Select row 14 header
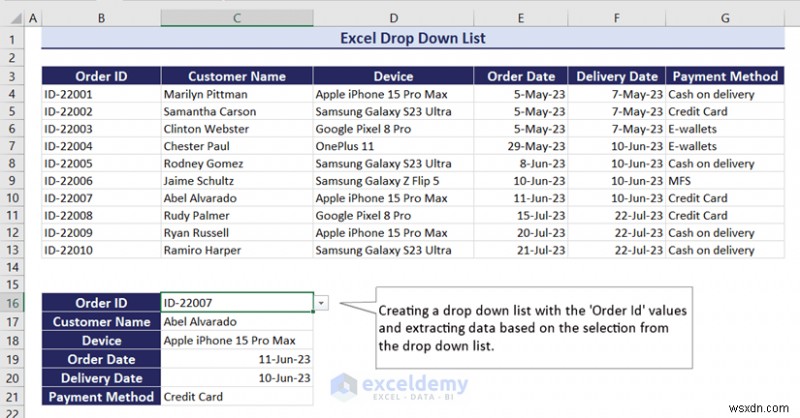The width and height of the screenshot is (800, 418). tap(12, 267)
